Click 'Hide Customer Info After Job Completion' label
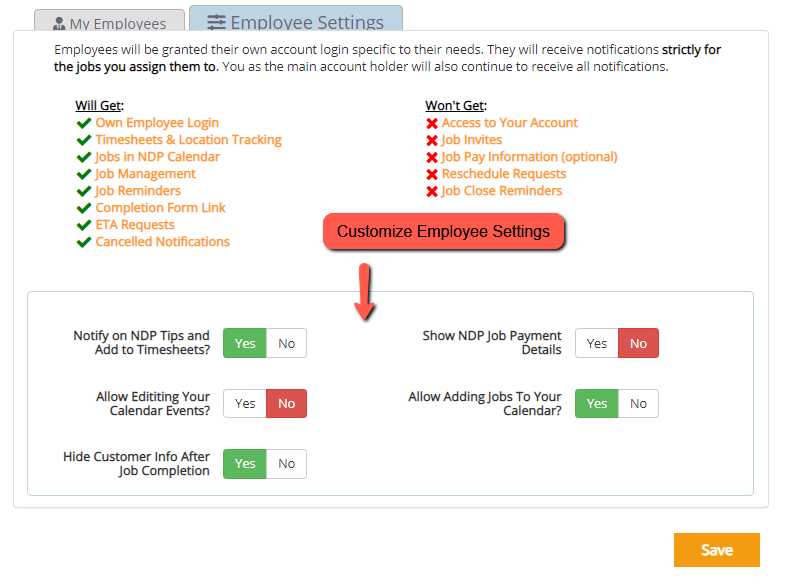The image size is (785, 586). click(136, 464)
